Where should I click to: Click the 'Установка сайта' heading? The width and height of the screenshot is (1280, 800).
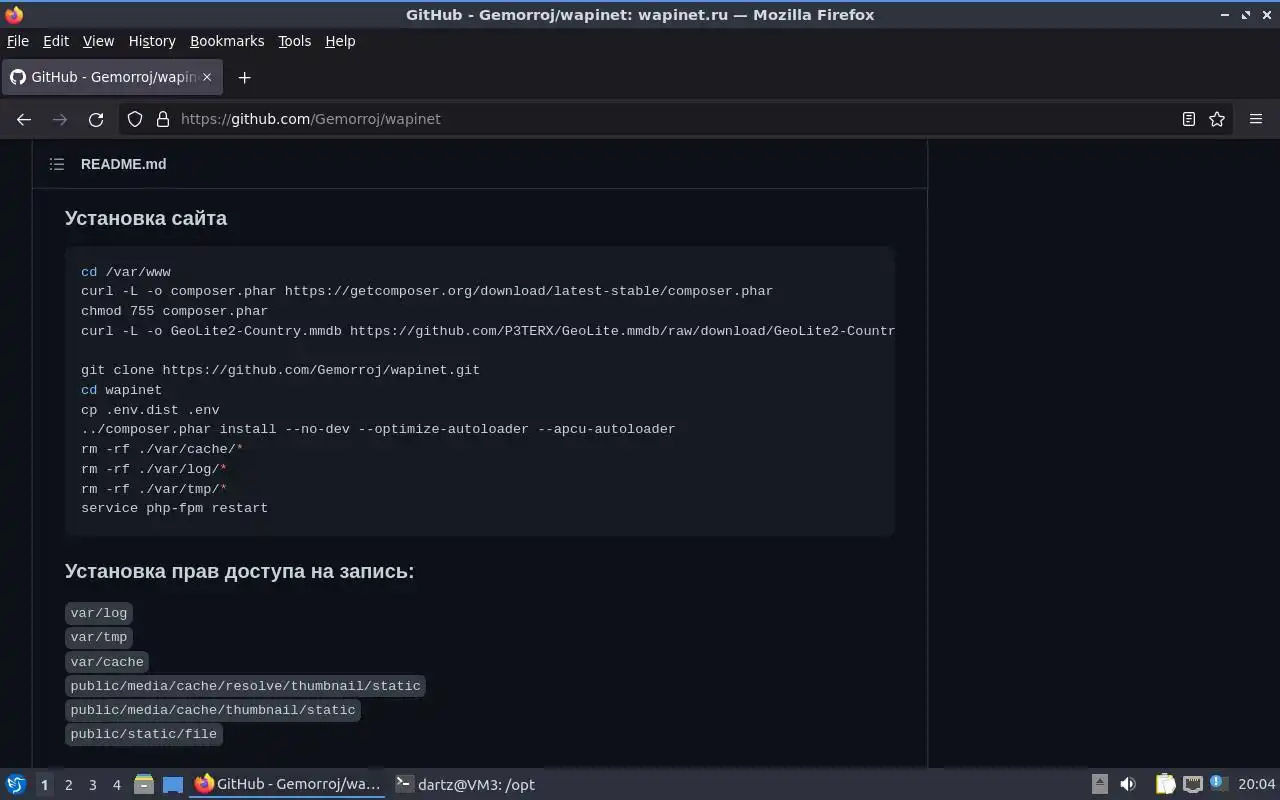tap(146, 218)
